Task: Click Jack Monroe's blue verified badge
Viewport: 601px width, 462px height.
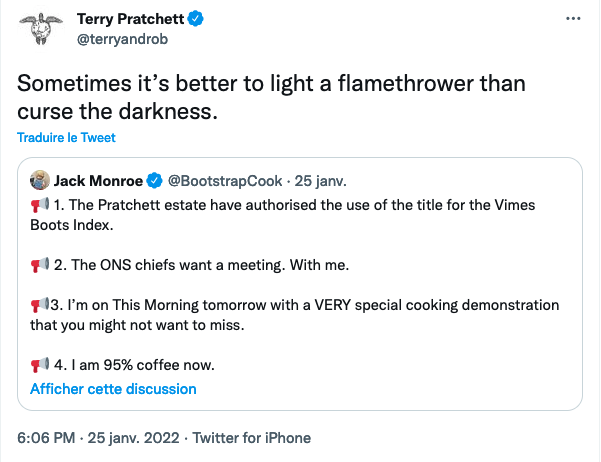Action: click(x=155, y=181)
